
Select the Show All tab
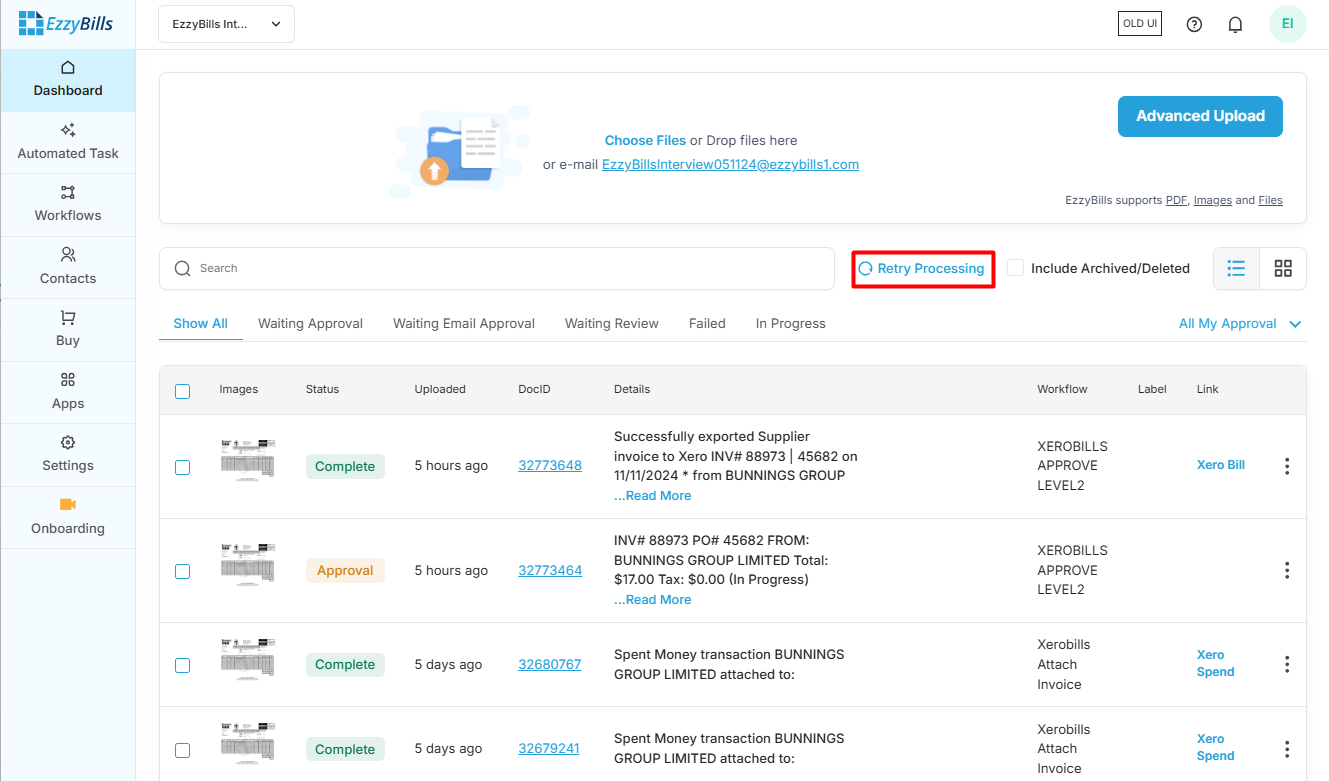click(x=201, y=324)
